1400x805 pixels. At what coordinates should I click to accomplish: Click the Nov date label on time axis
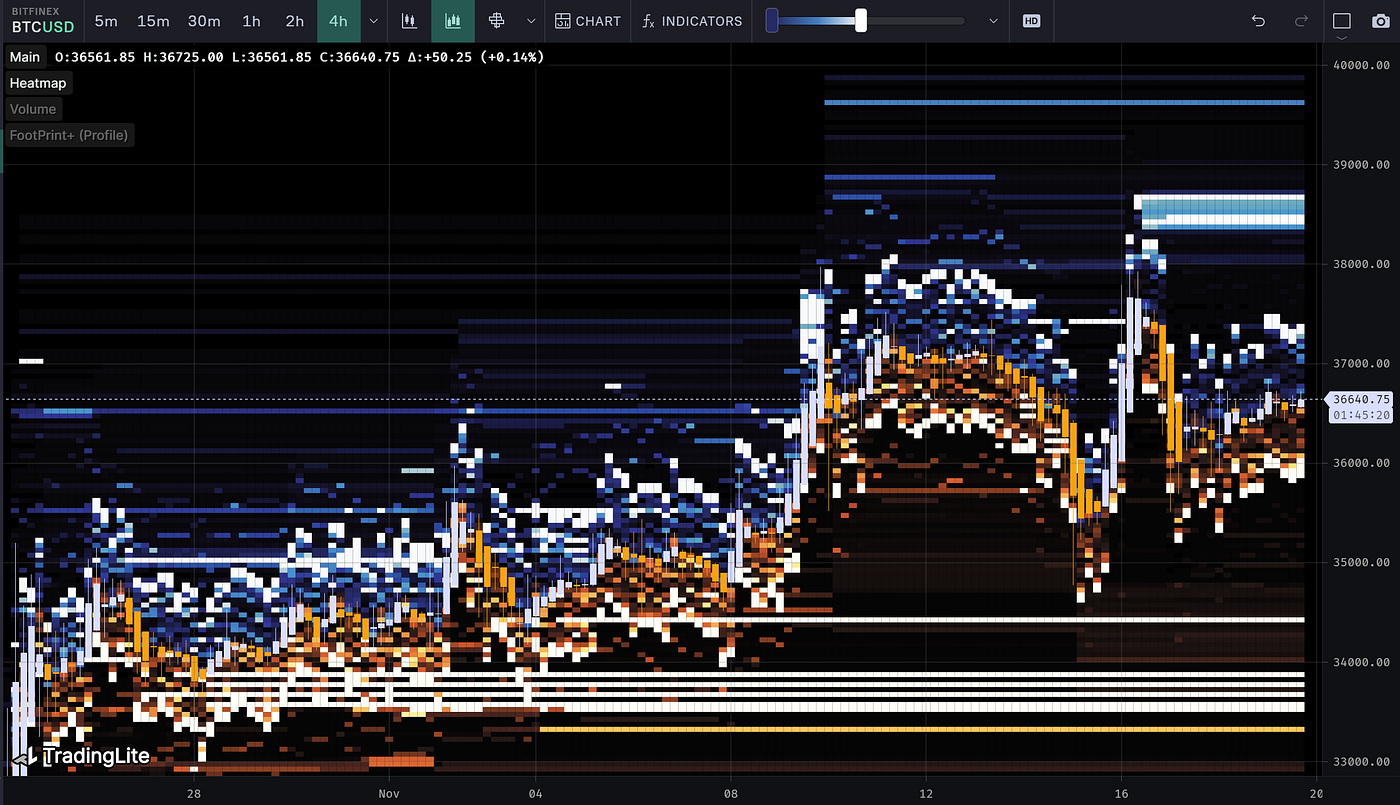[389, 792]
